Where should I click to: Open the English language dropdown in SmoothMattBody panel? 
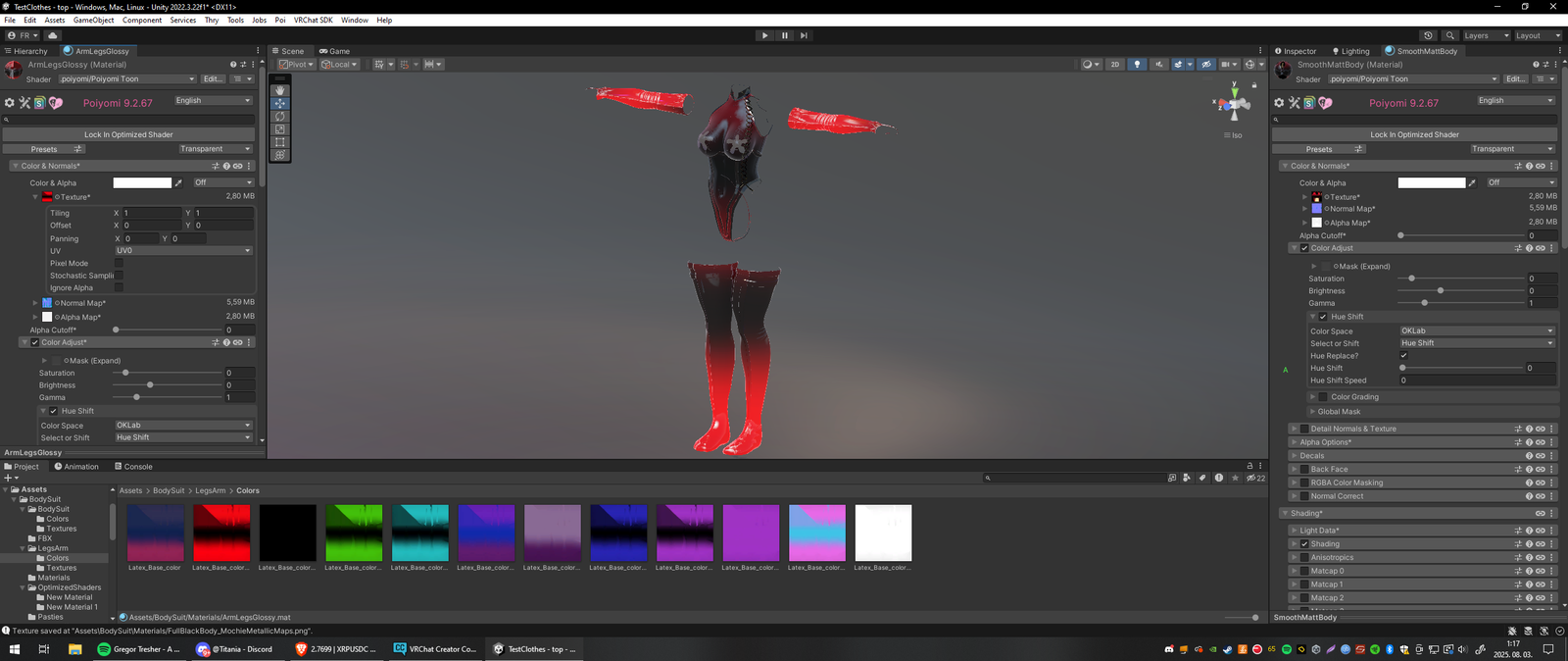[x=1516, y=100]
